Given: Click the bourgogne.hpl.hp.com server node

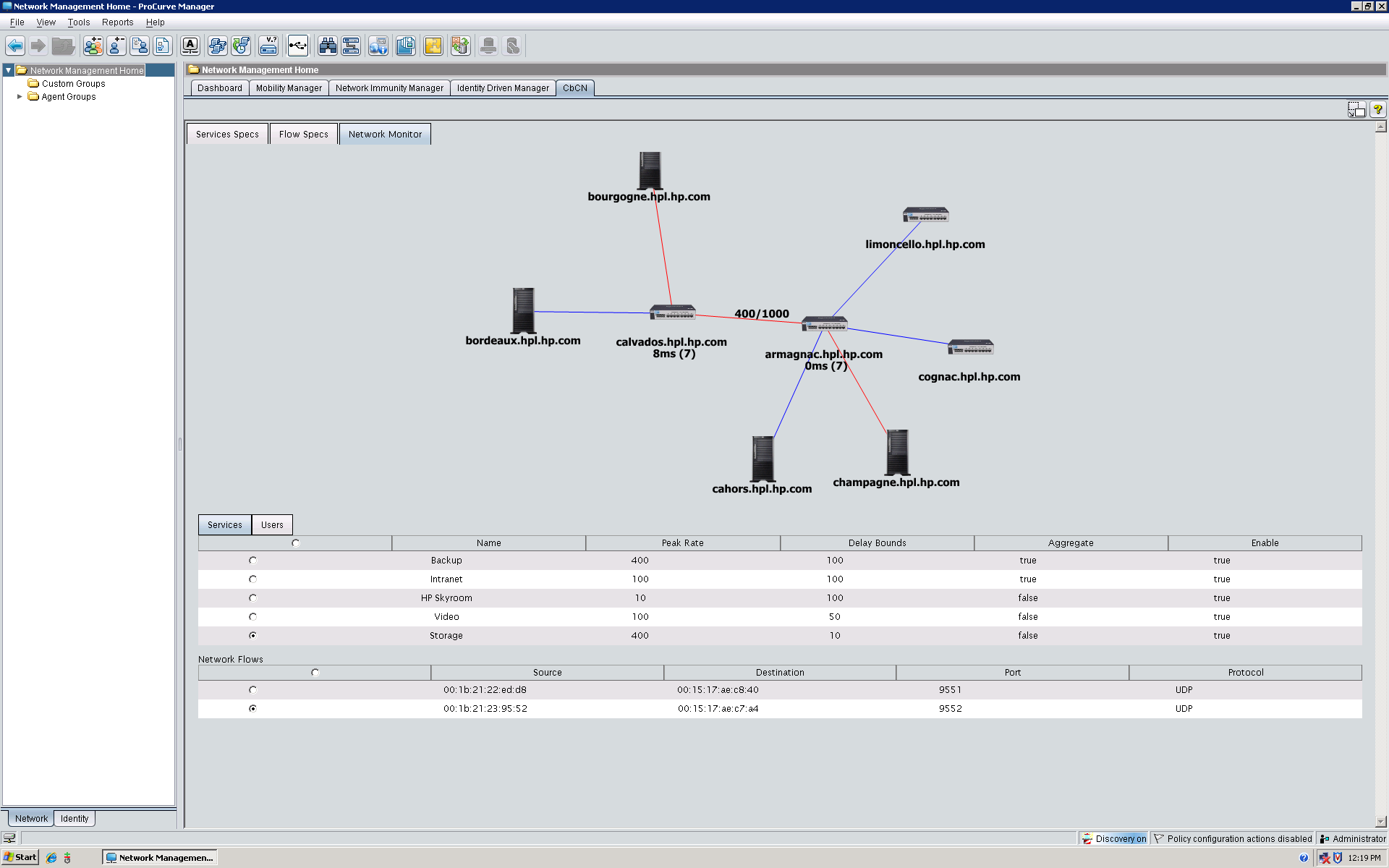Looking at the screenshot, I should click(650, 171).
